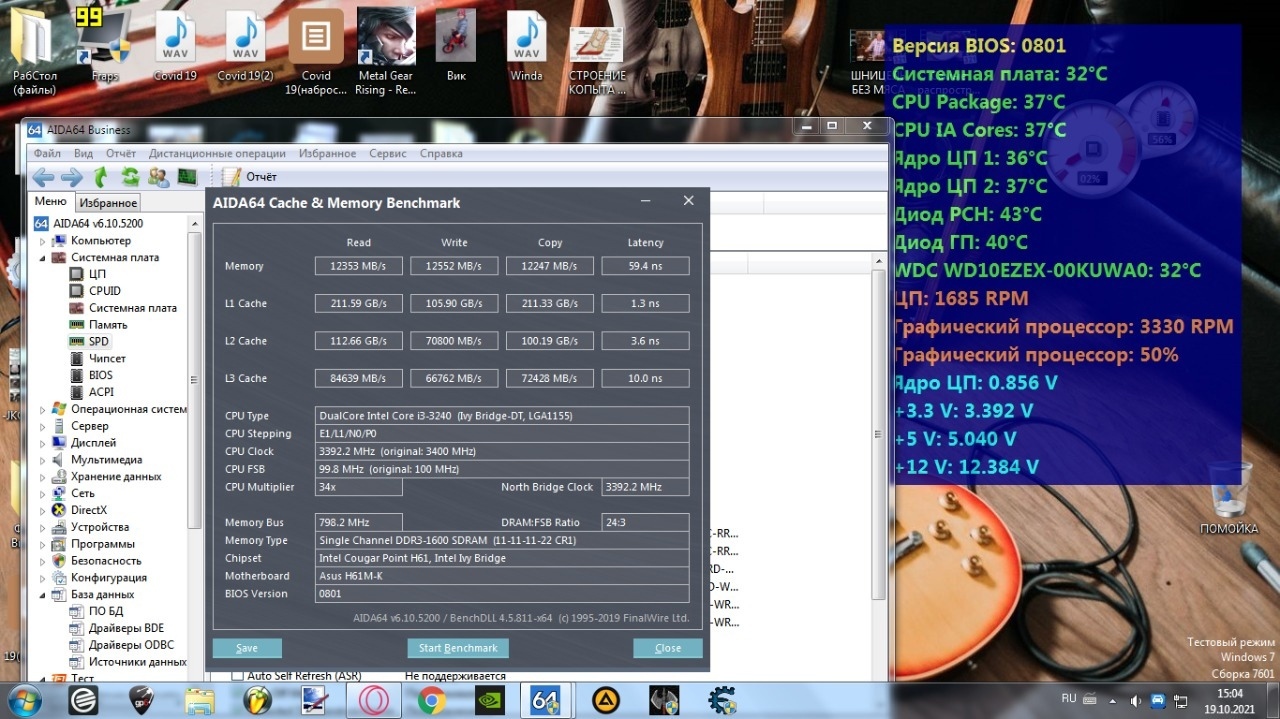Click the AIDA64 taskbar button
Screen dimensions: 1280x719
coord(545,700)
